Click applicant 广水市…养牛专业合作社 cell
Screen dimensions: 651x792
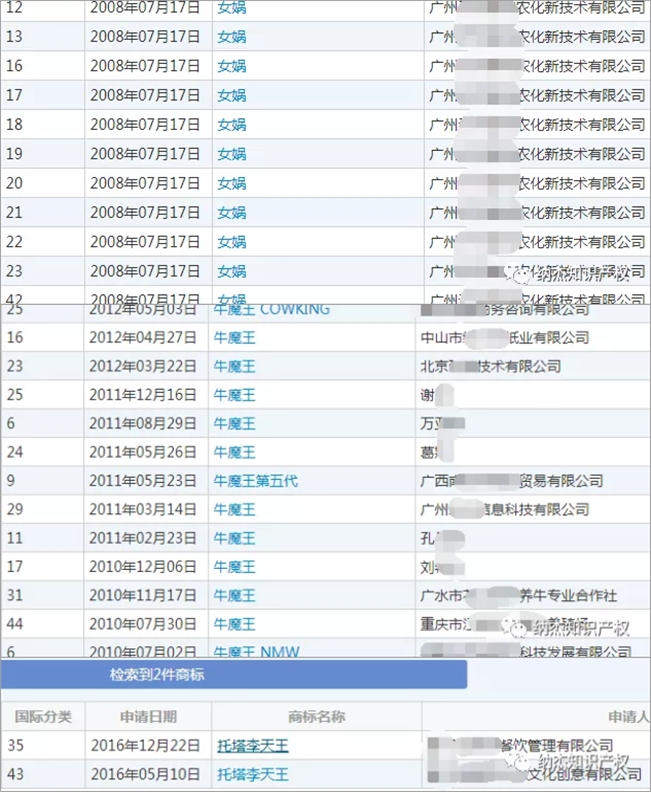pos(519,596)
